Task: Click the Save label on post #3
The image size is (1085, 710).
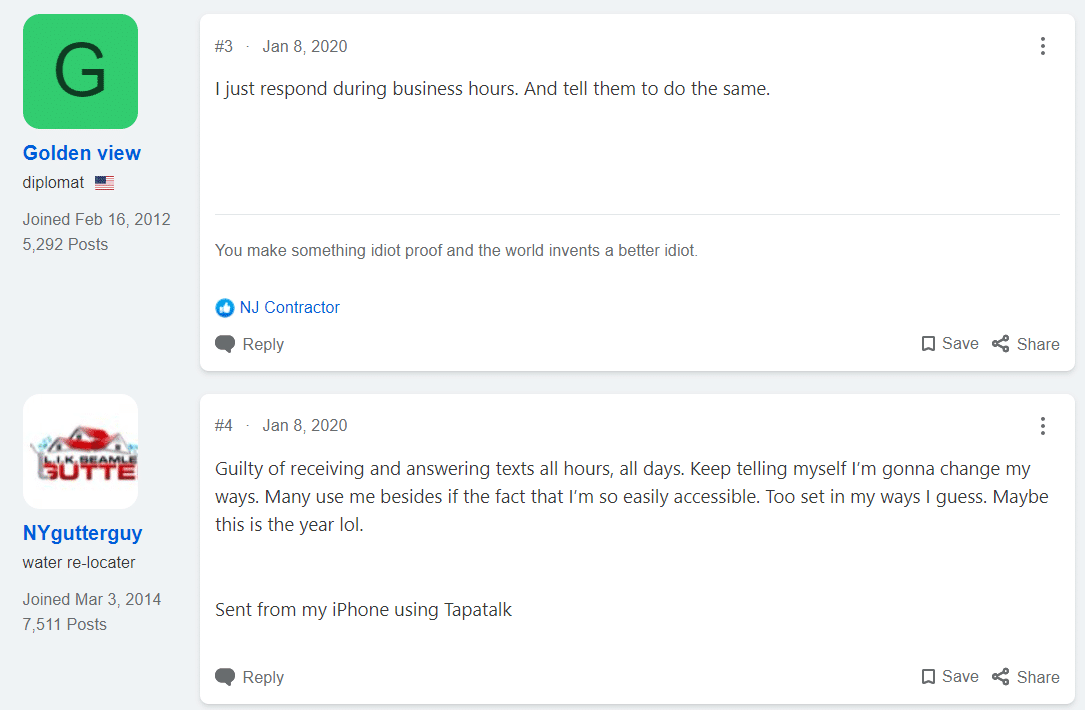Action: click(960, 344)
